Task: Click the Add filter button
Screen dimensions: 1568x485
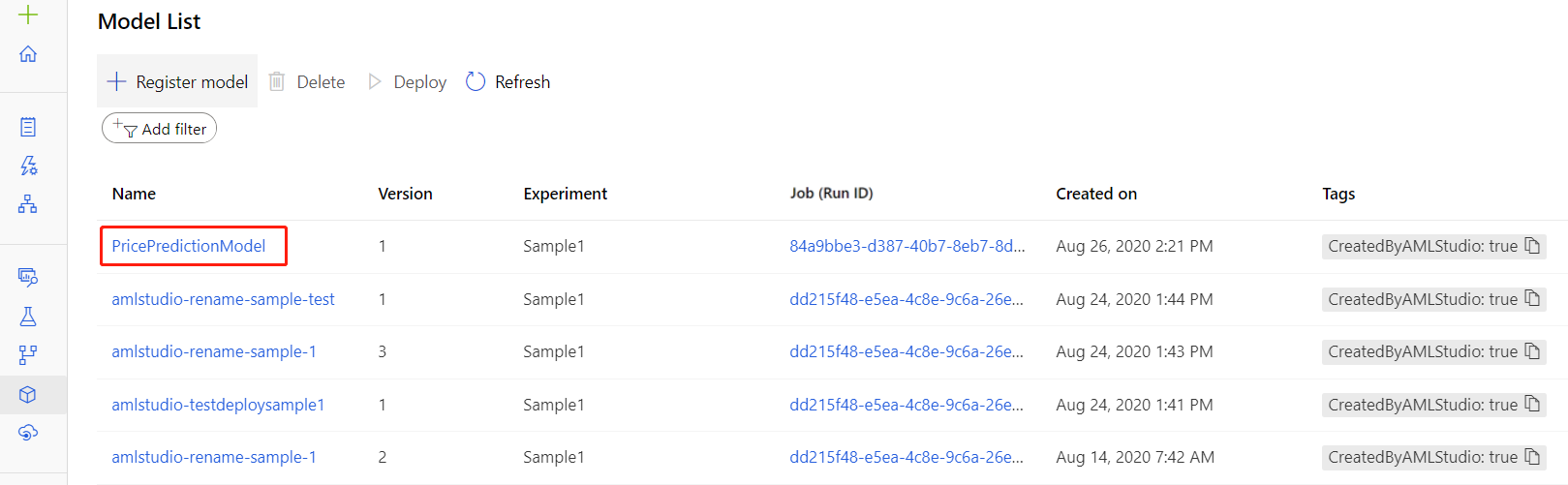Action: (160, 129)
